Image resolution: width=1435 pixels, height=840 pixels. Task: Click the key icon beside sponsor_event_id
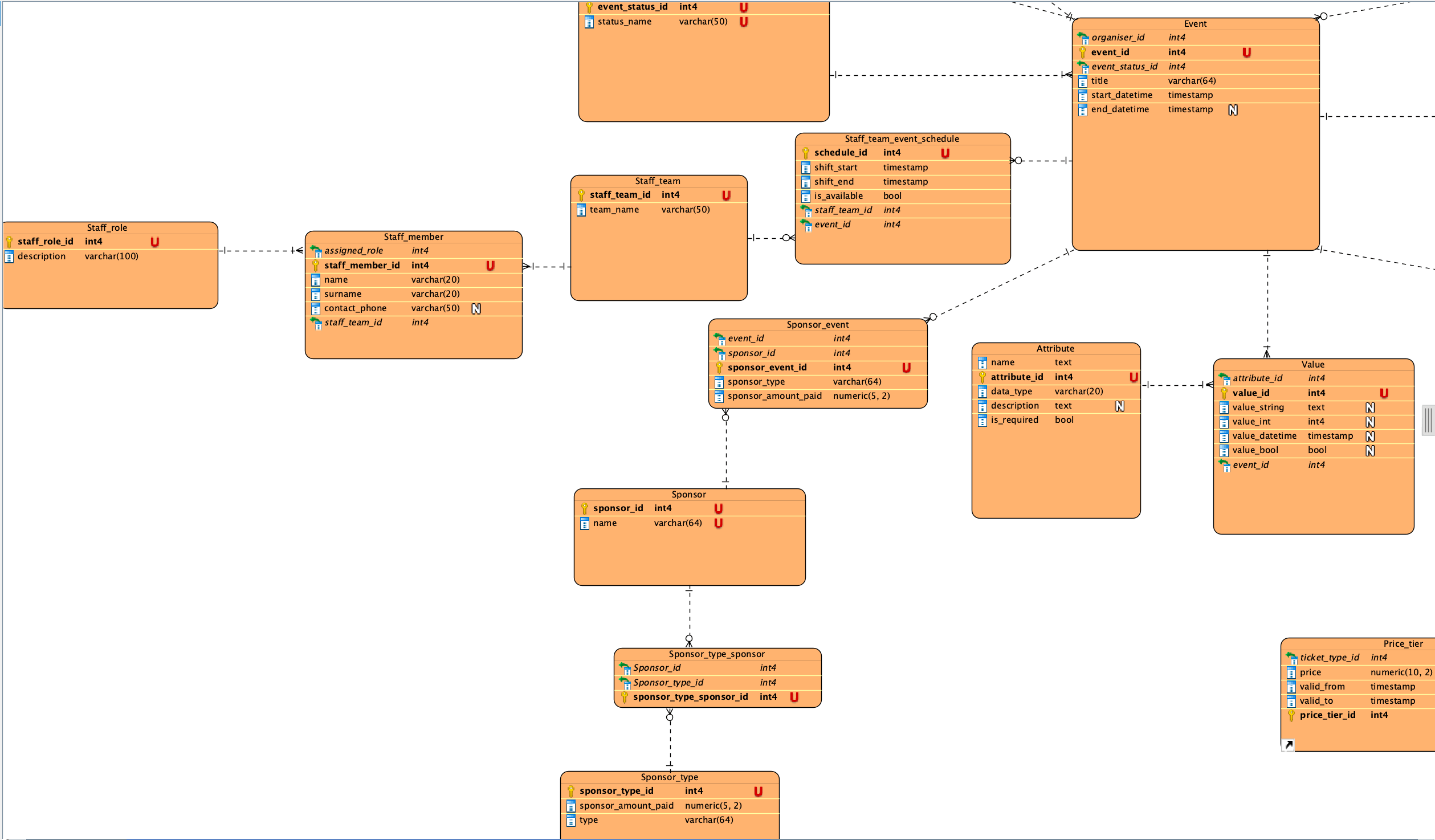(719, 368)
